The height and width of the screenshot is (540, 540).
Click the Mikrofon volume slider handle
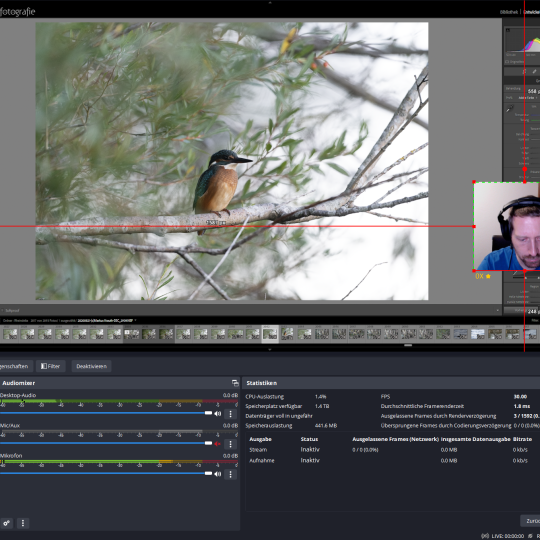(208, 474)
